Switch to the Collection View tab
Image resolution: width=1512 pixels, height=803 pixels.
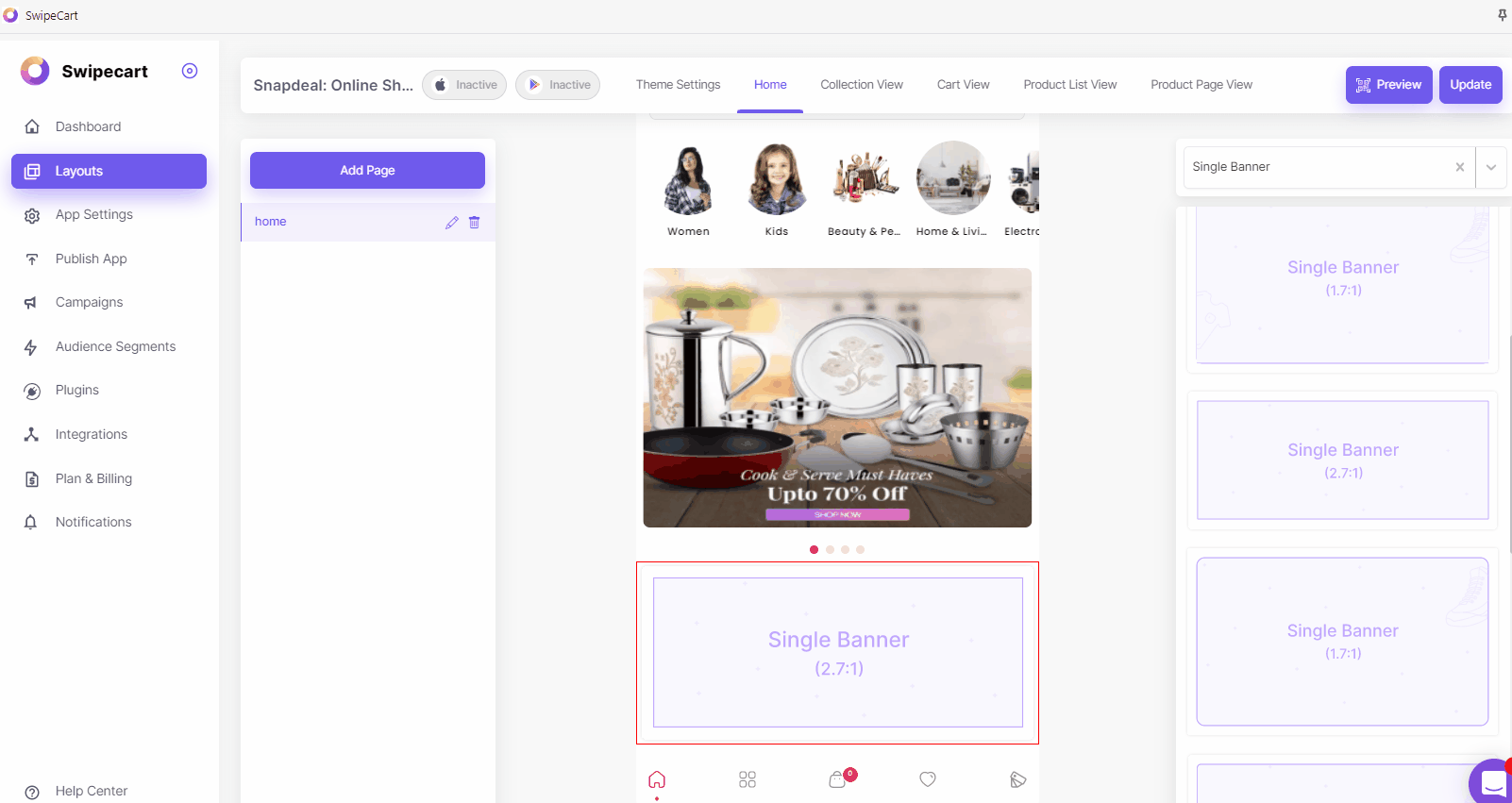[x=861, y=85]
